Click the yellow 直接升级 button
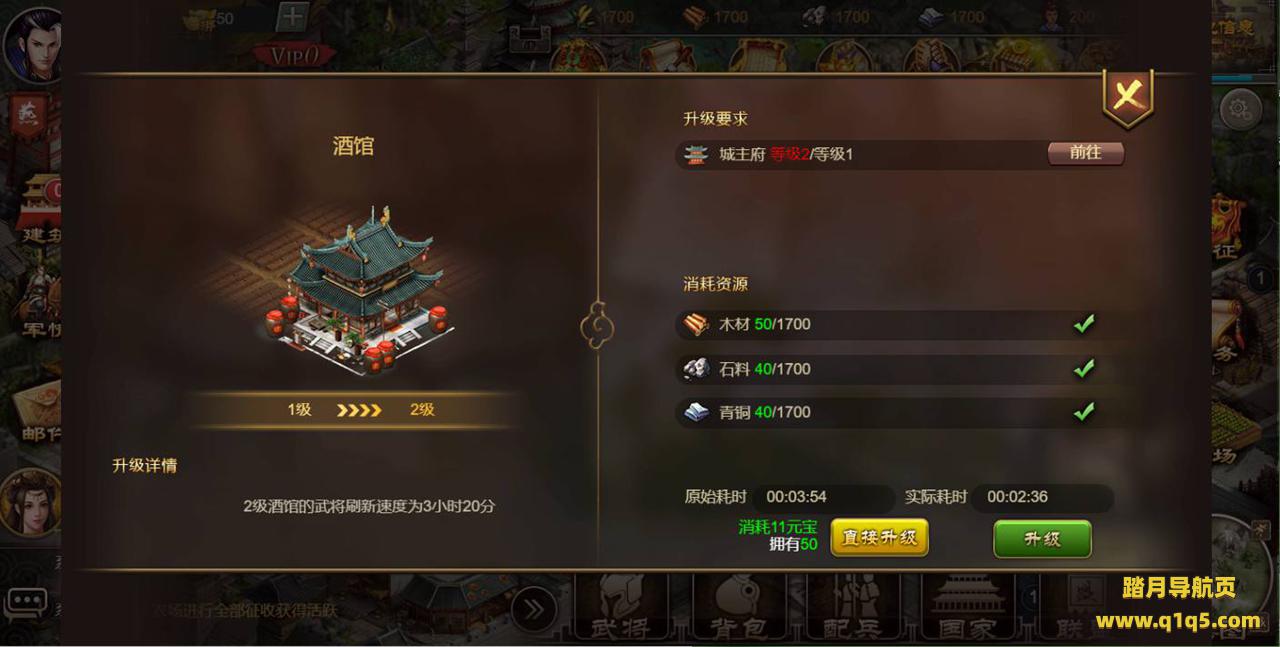The height and width of the screenshot is (647, 1280). (x=879, y=537)
